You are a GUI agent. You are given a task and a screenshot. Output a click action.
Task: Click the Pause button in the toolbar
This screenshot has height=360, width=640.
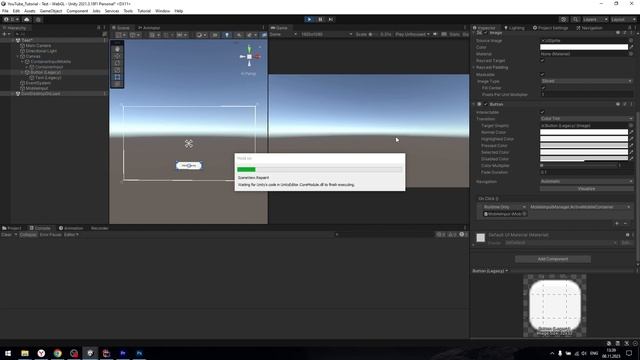[320, 19]
